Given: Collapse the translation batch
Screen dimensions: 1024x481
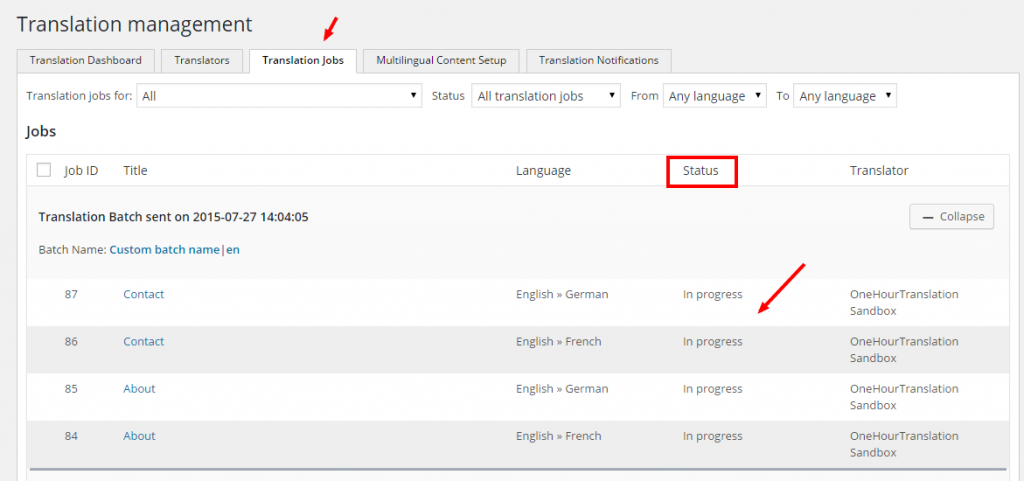Looking at the screenshot, I should [x=951, y=217].
